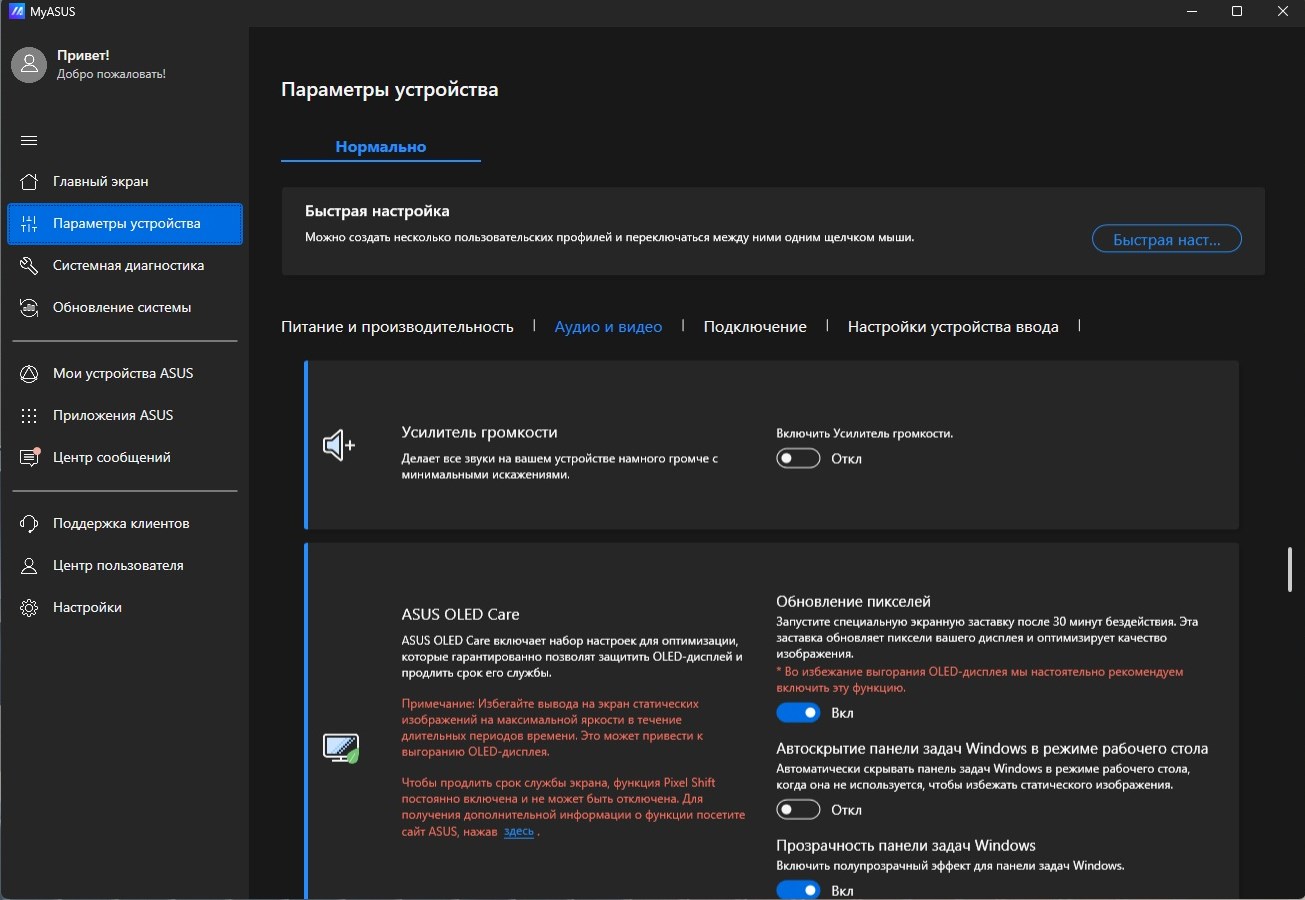This screenshot has width=1305, height=900.
Task: Click the Добро пожаловать! text
Action: [x=111, y=74]
